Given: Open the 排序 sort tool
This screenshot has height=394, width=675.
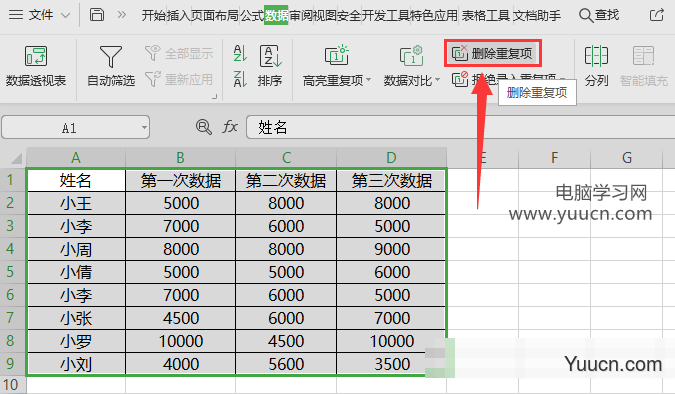Looking at the screenshot, I should point(270,66).
